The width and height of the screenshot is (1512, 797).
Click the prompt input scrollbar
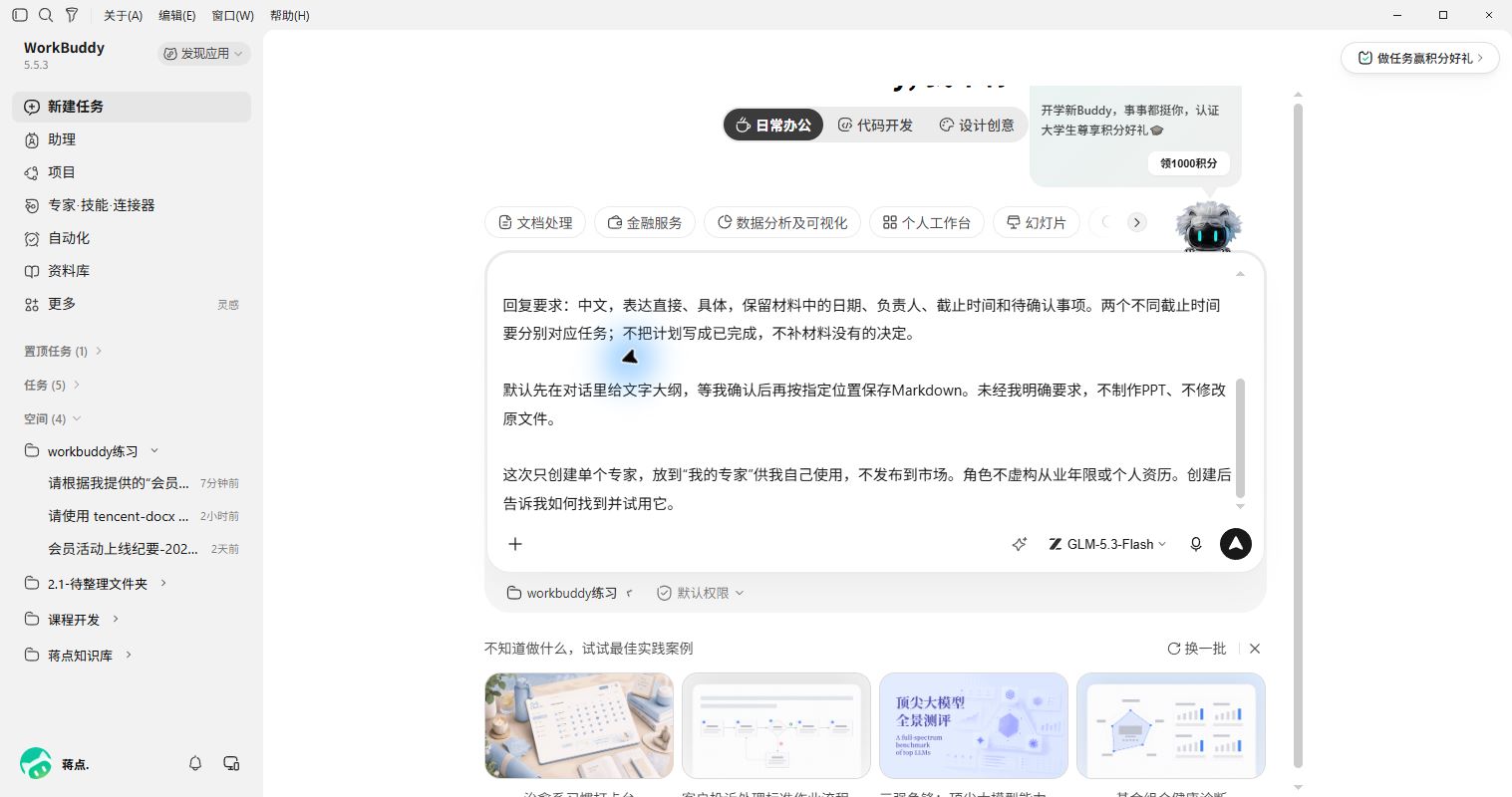tap(1241, 437)
